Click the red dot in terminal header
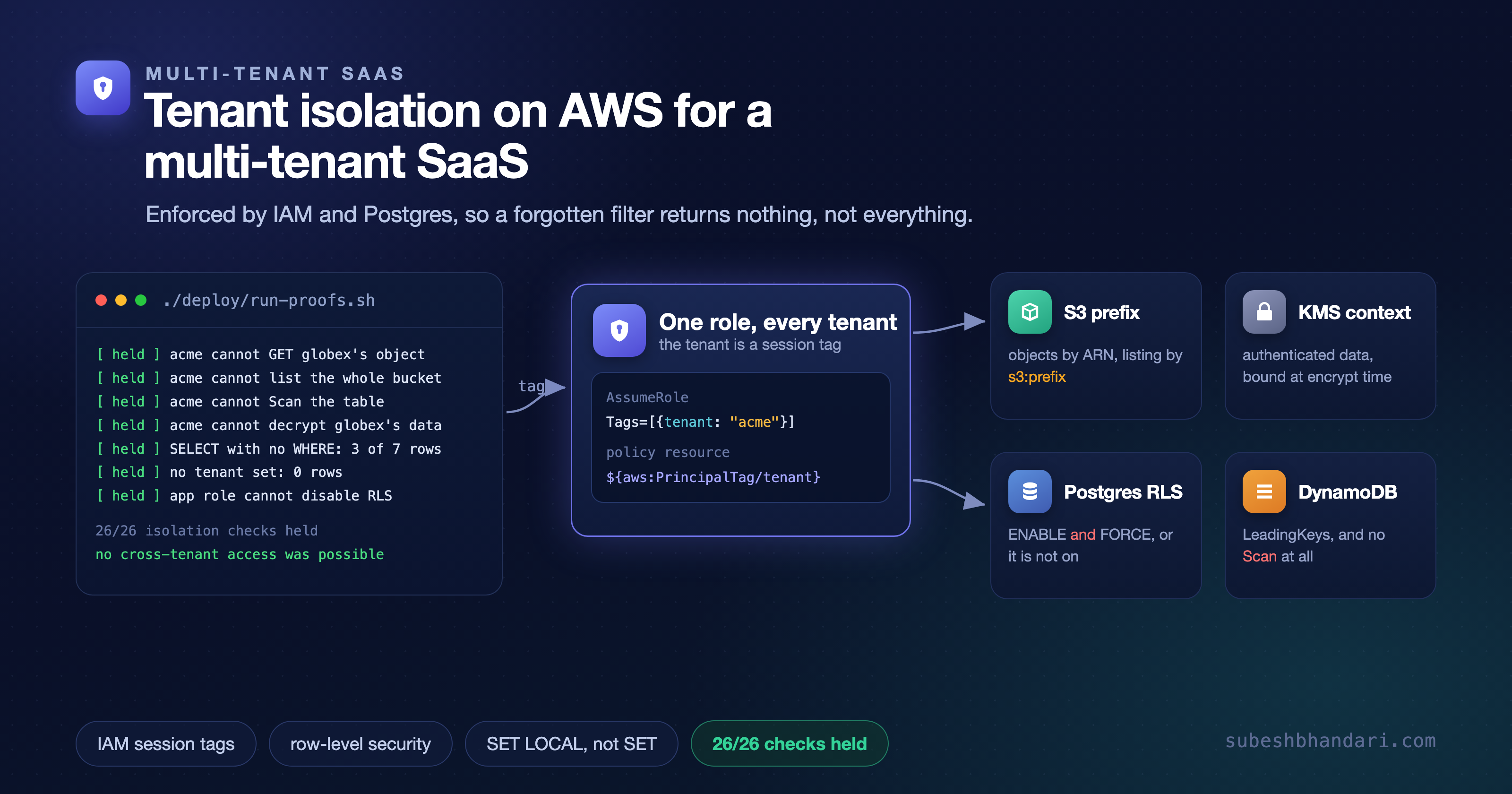Viewport: 1512px width, 794px height. pyautogui.click(x=101, y=300)
